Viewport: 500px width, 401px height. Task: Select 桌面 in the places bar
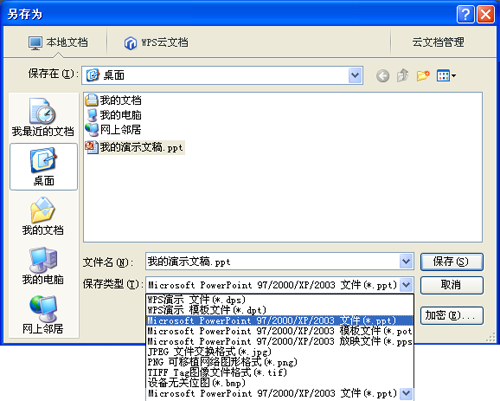44,167
